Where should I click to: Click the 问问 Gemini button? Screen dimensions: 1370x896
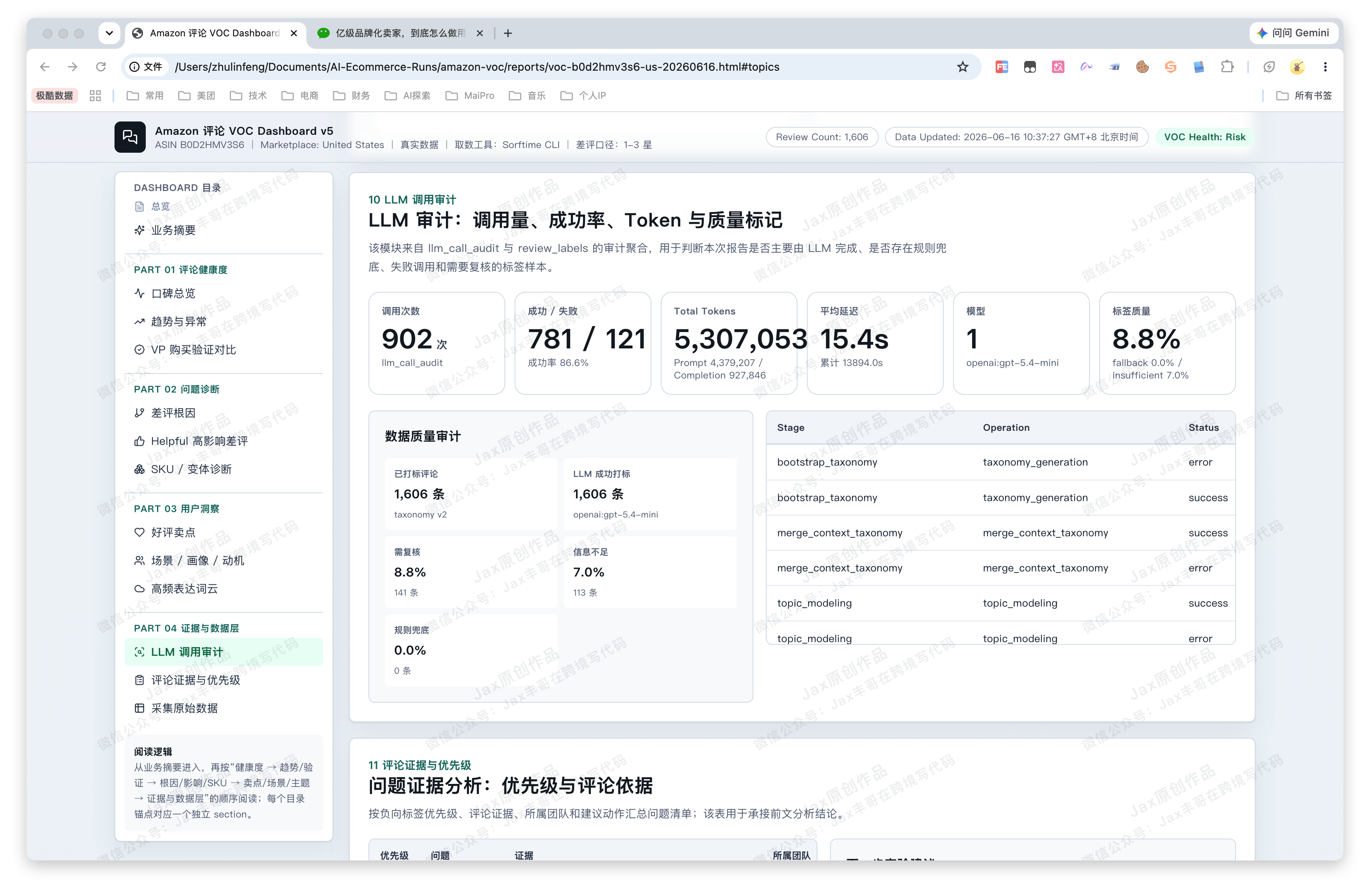[x=1293, y=33]
